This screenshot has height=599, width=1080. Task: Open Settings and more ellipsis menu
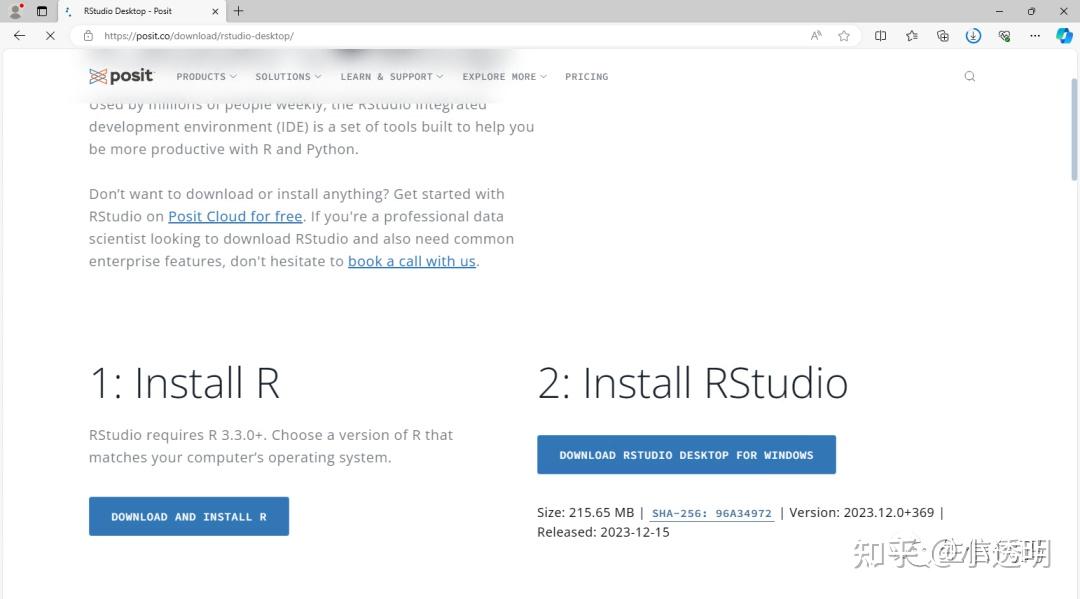coord(1035,36)
